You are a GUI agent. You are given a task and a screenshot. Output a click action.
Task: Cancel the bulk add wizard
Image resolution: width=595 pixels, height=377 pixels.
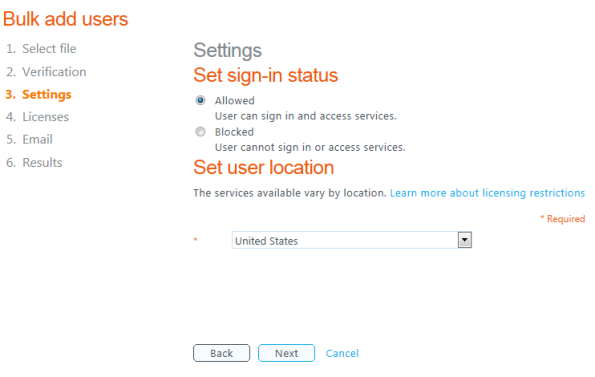point(342,353)
